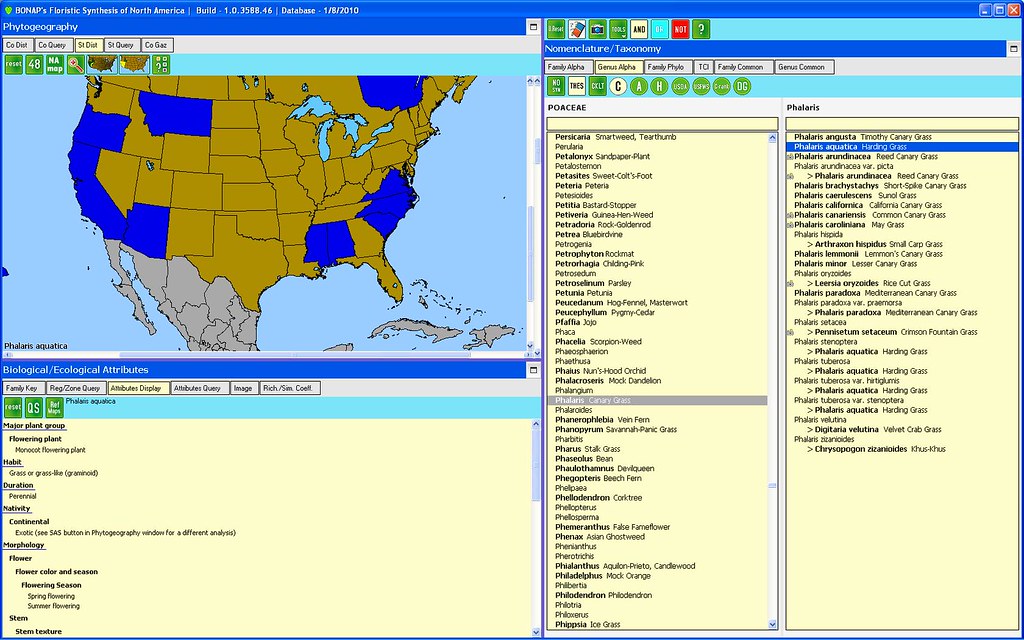Click the QS button in Attributes panel

coord(33,406)
